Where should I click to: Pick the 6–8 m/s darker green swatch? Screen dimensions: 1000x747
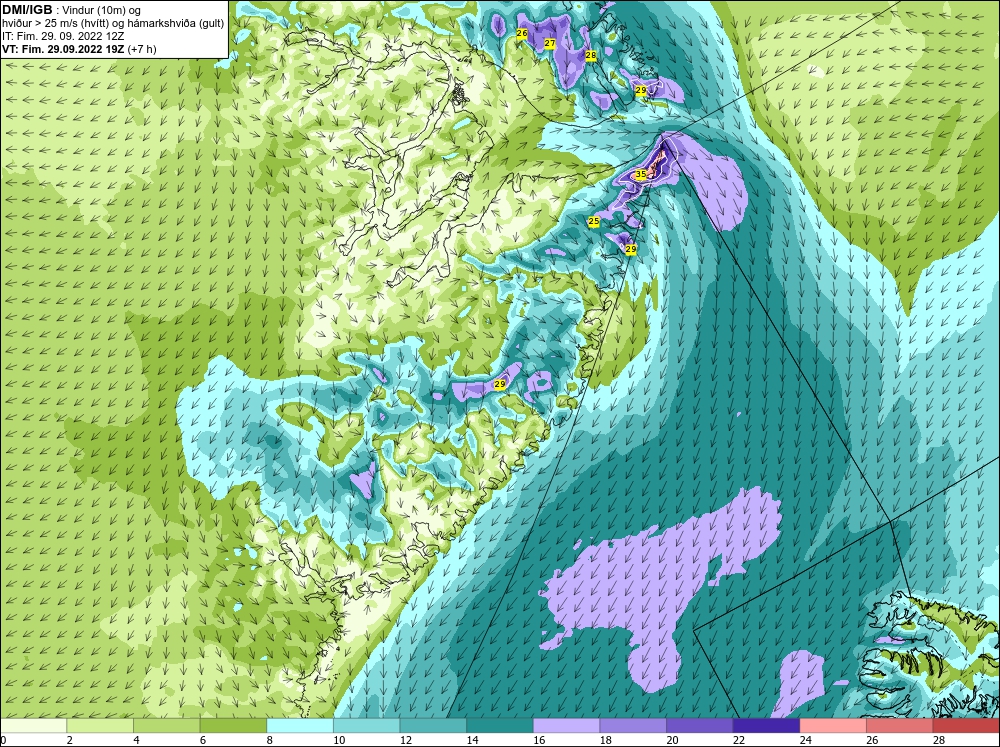click(x=233, y=726)
